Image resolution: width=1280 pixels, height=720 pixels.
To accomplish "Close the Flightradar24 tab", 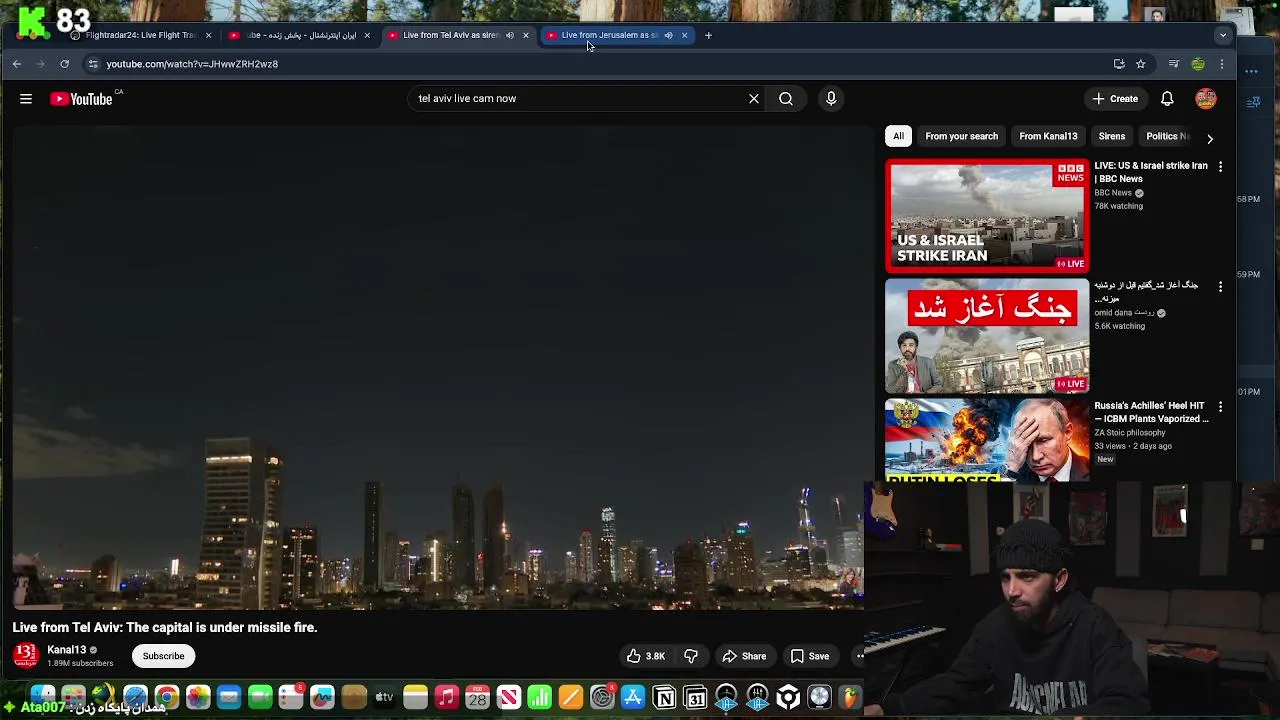I will pyautogui.click(x=208, y=35).
